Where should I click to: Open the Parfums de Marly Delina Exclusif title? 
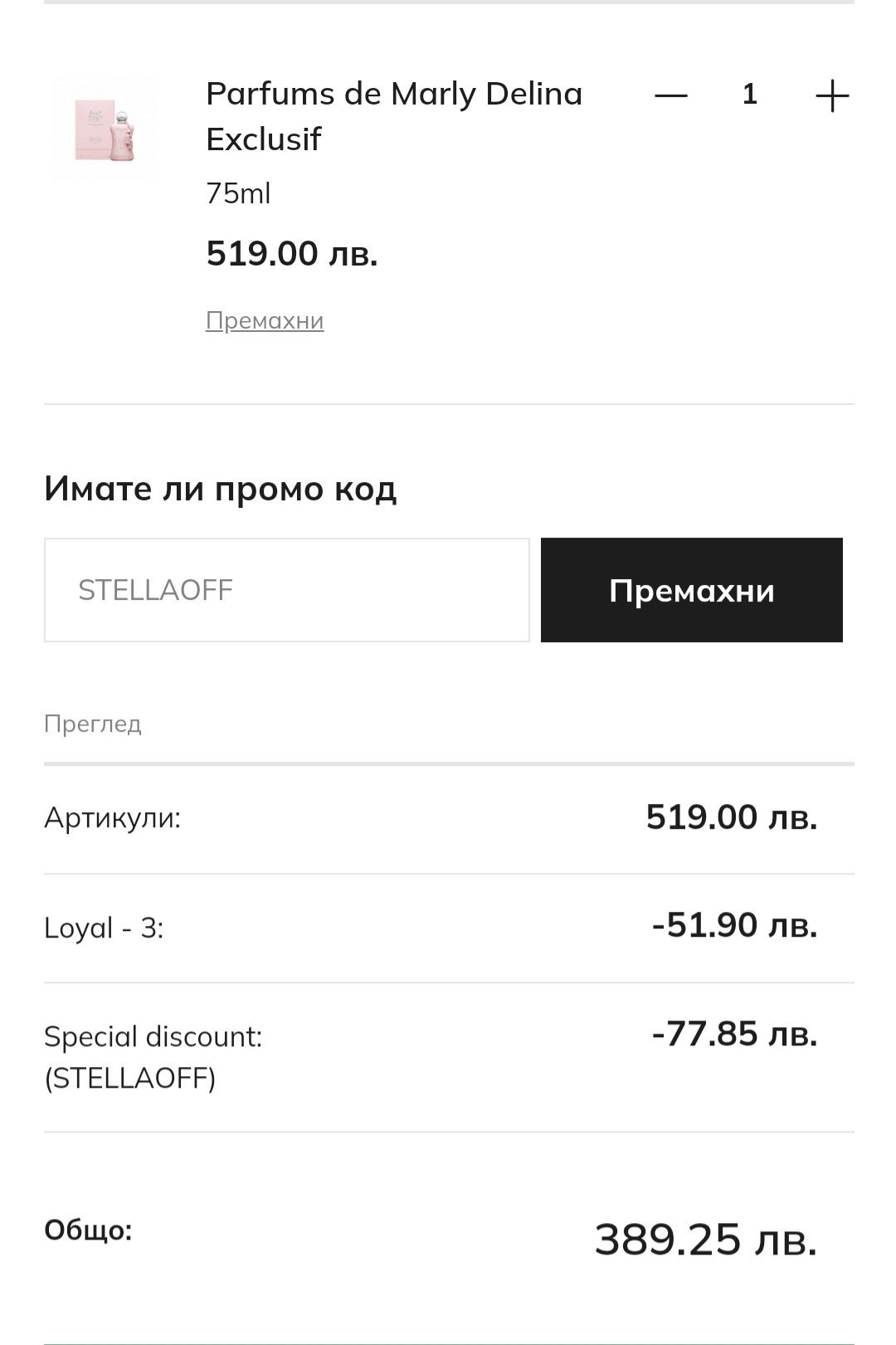point(393,116)
